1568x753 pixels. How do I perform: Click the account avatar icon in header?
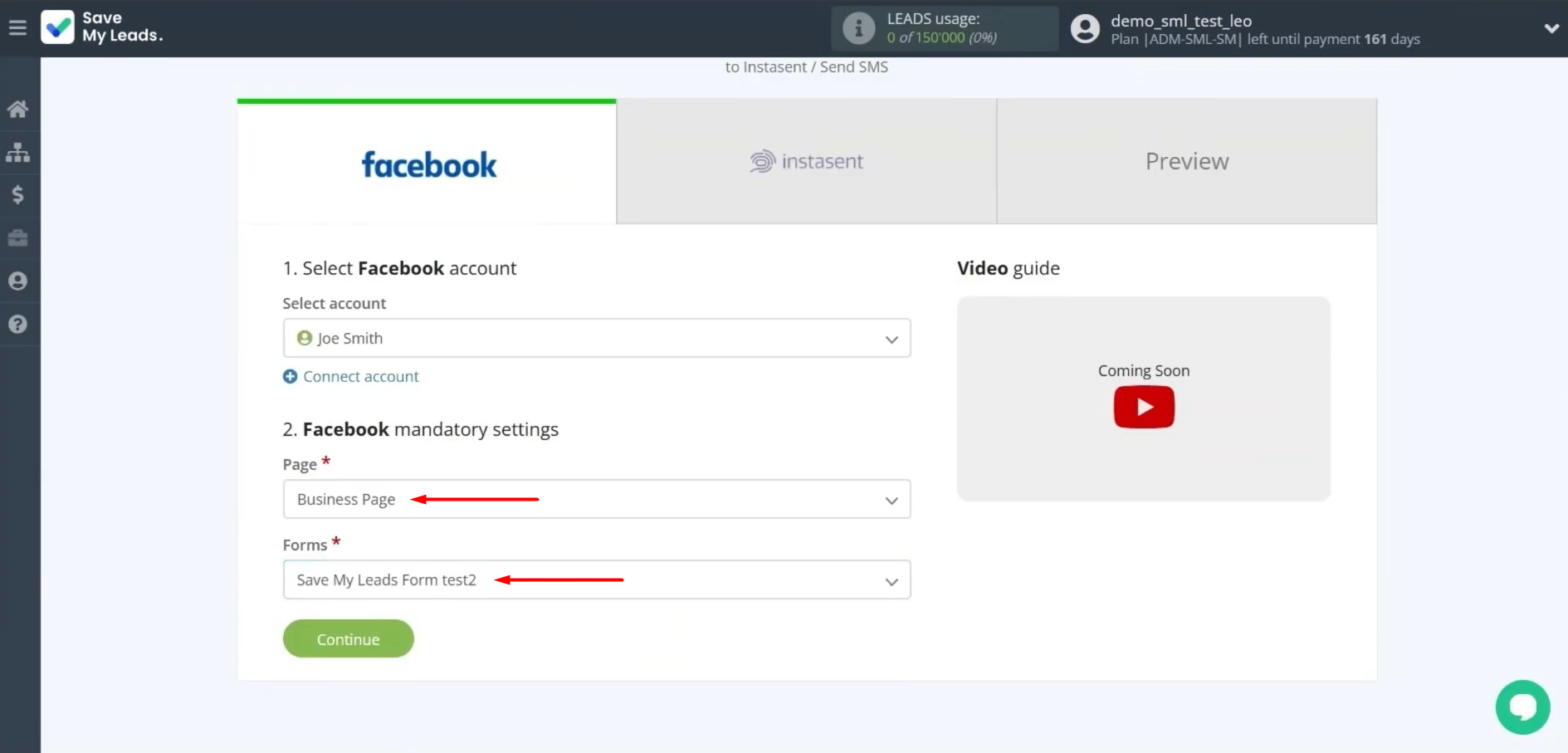click(1085, 29)
